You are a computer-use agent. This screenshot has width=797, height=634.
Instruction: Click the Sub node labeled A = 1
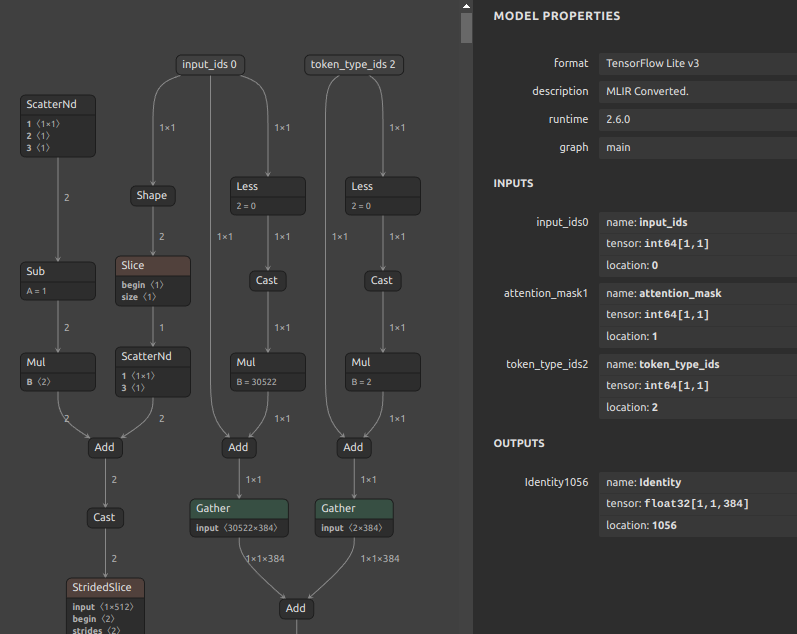point(58,281)
